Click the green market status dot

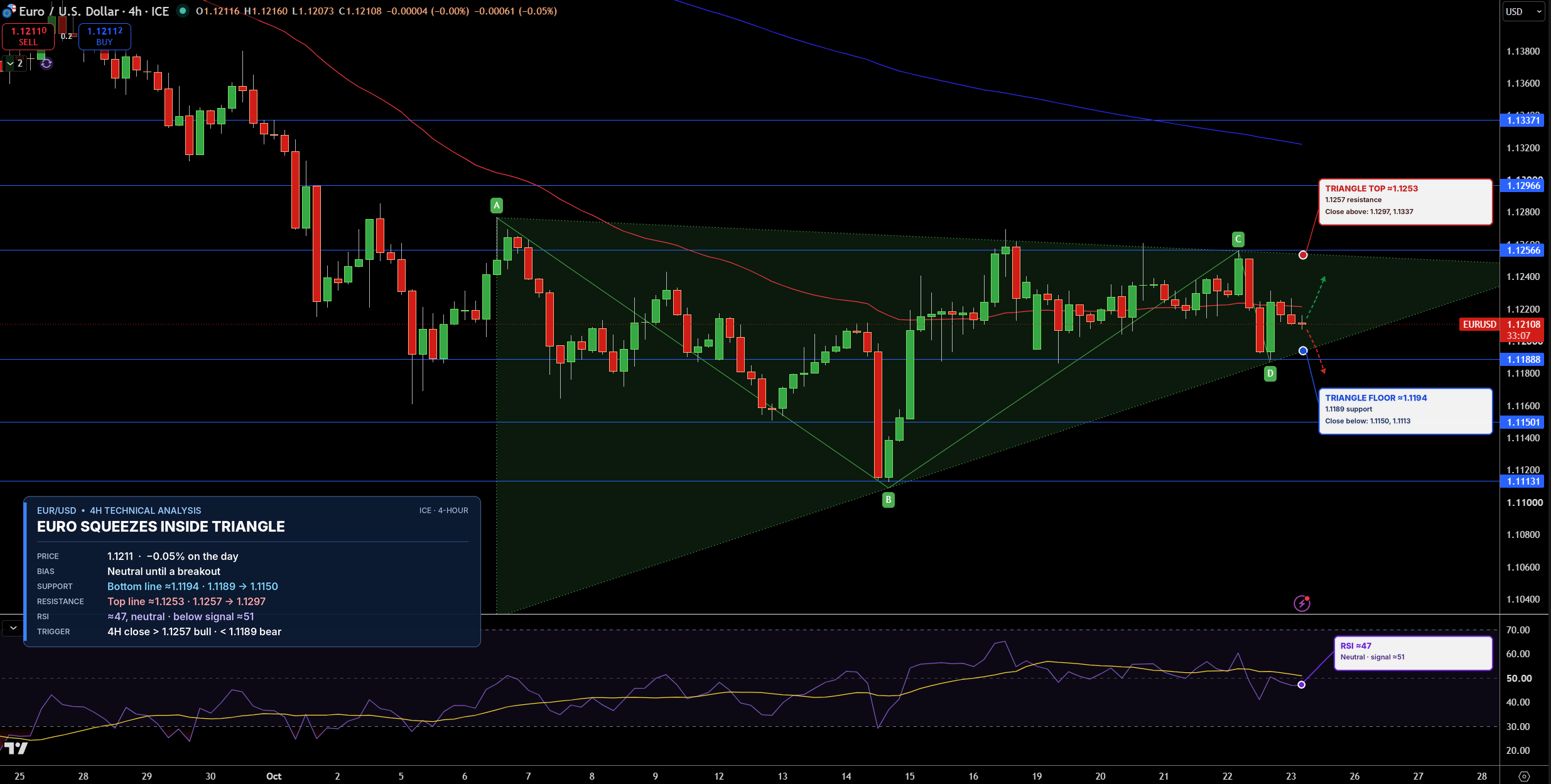tap(183, 11)
